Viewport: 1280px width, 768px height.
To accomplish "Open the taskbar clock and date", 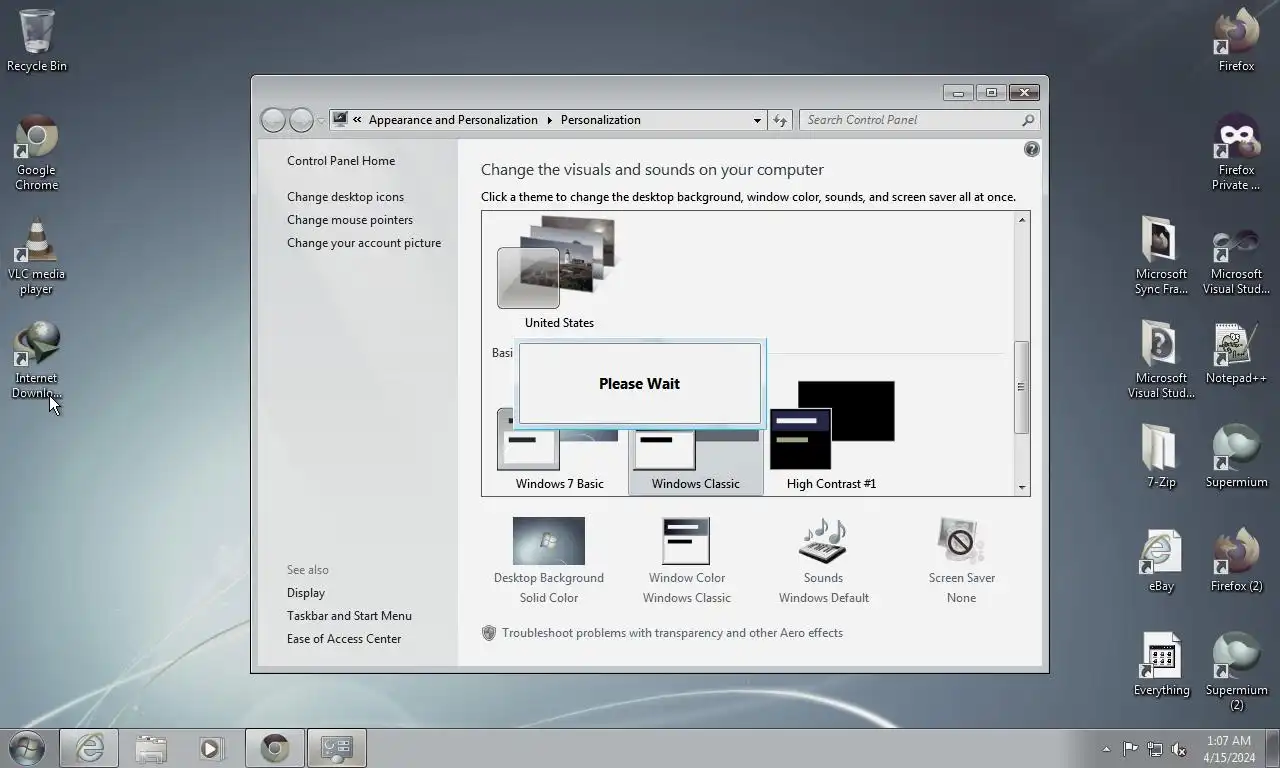I will click(x=1229, y=749).
